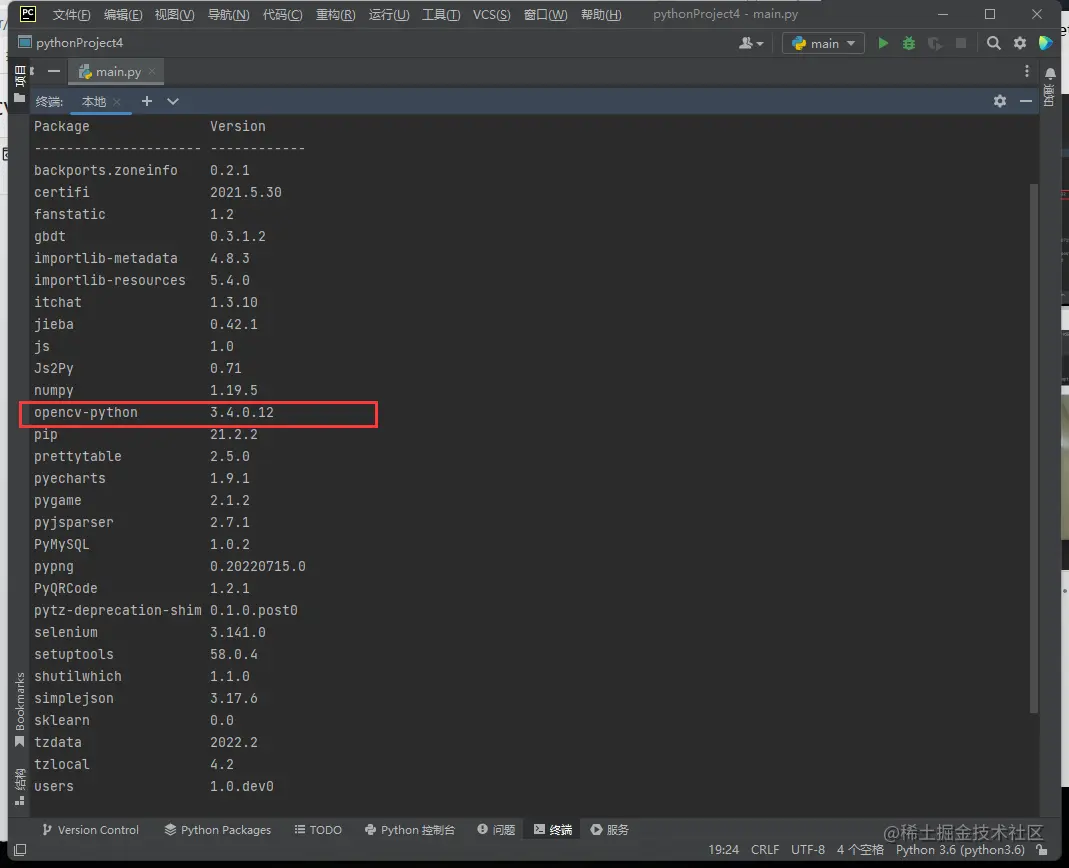Open the 视图(V) menu
Screen dimensions: 1069x868
(x=175, y=14)
